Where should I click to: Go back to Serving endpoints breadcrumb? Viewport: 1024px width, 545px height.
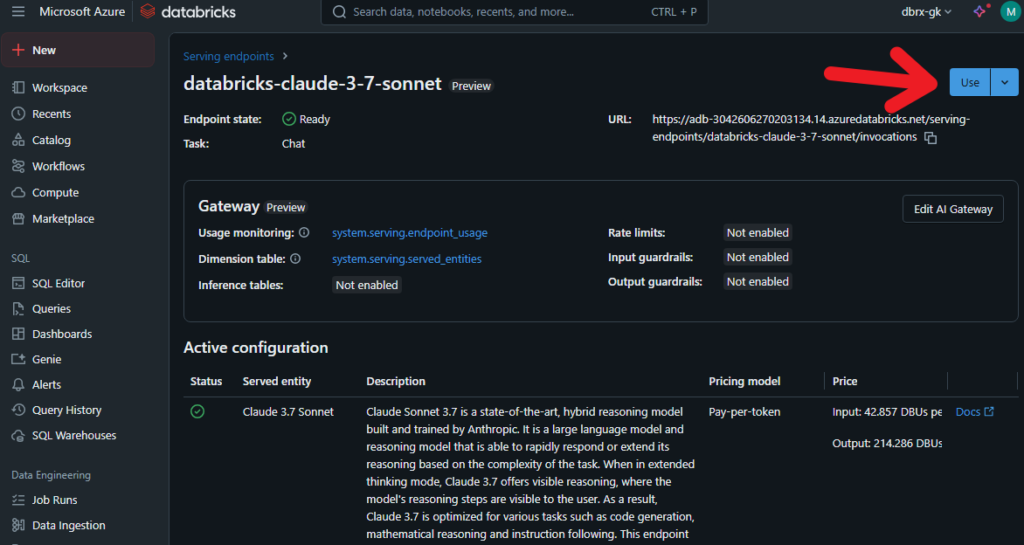(229, 56)
